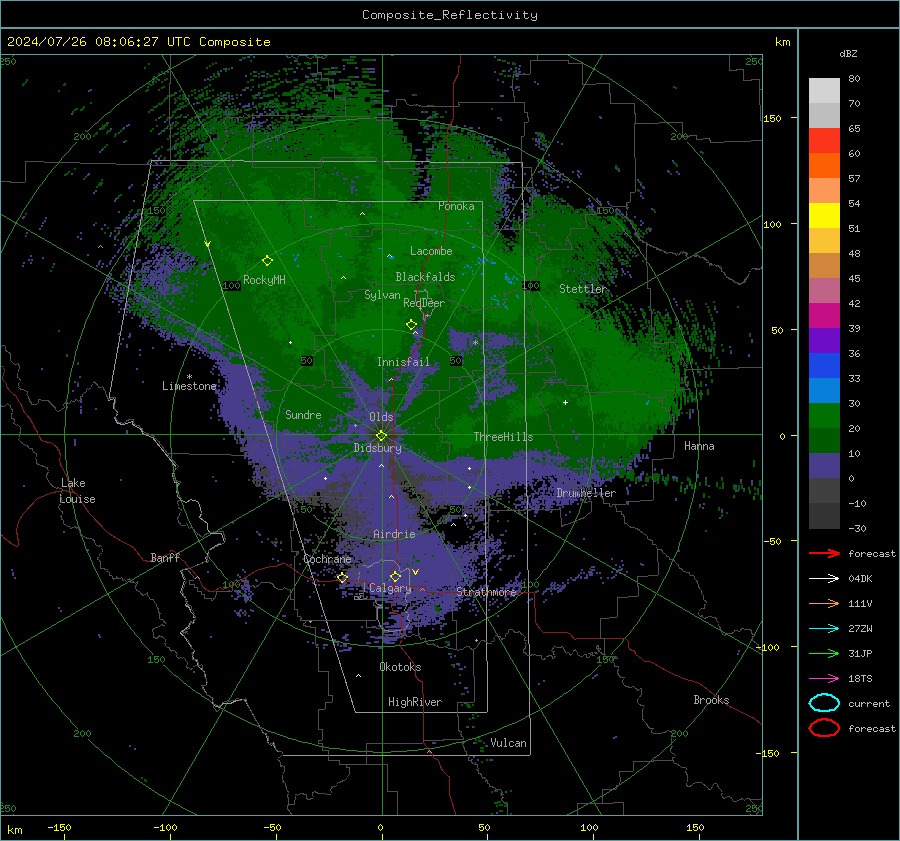900x841 pixels.
Task: Click the 'Cochrane' label
Action: [x=327, y=559]
